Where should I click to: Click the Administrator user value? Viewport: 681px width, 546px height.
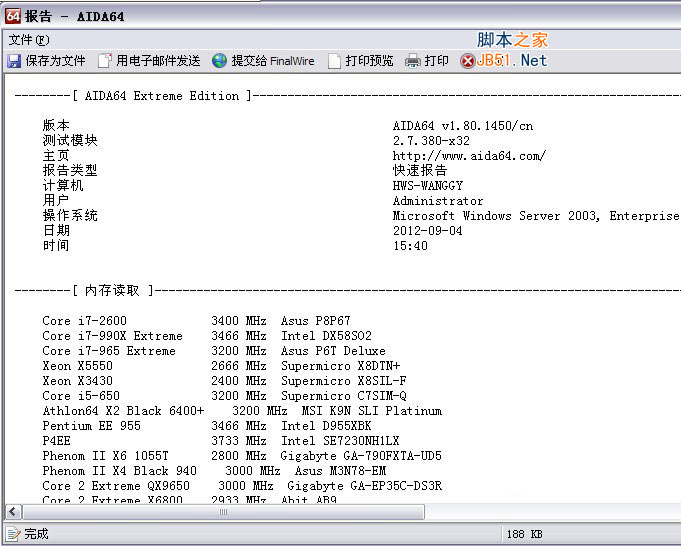[x=438, y=201]
